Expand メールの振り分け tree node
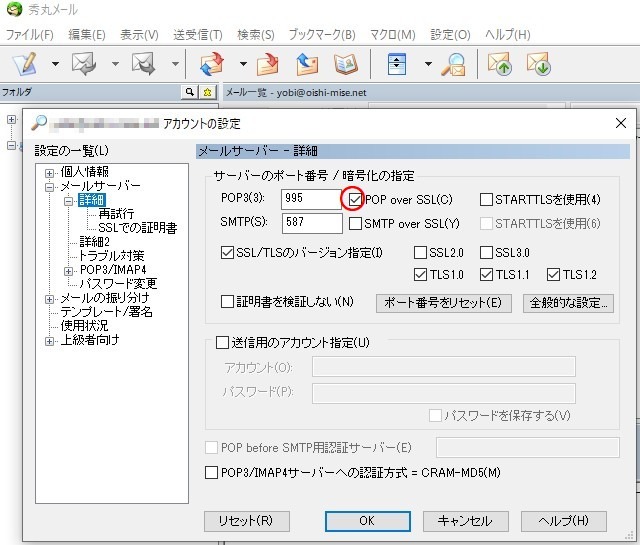Viewport: 640px width, 545px height. tap(49, 299)
